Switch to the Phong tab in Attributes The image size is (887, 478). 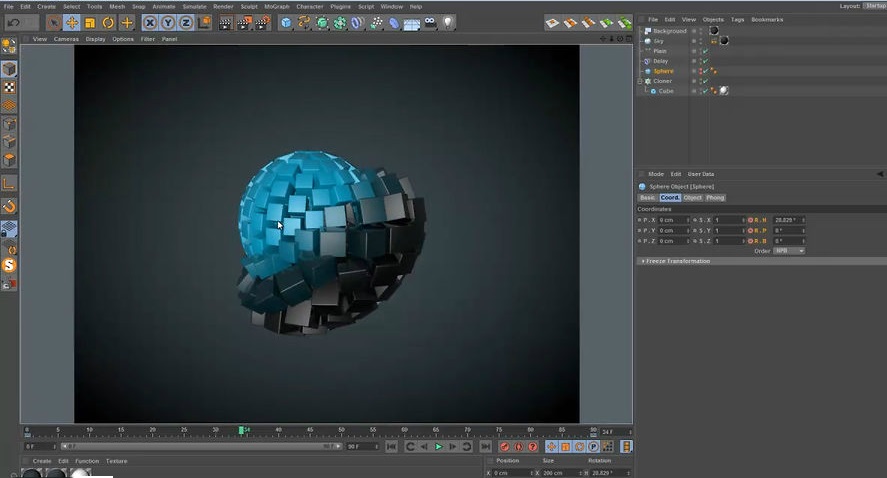715,197
